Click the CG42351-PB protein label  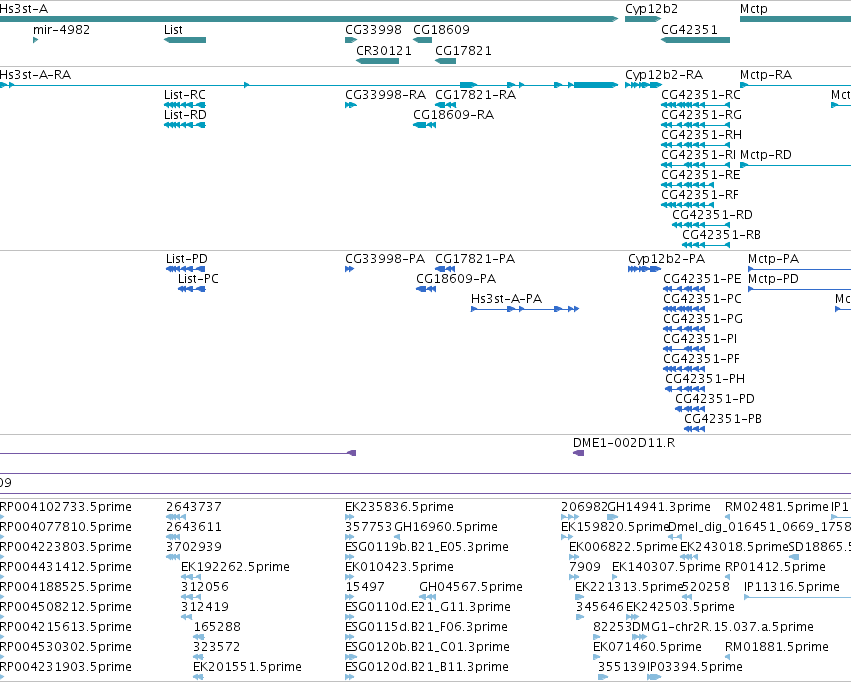723,419
